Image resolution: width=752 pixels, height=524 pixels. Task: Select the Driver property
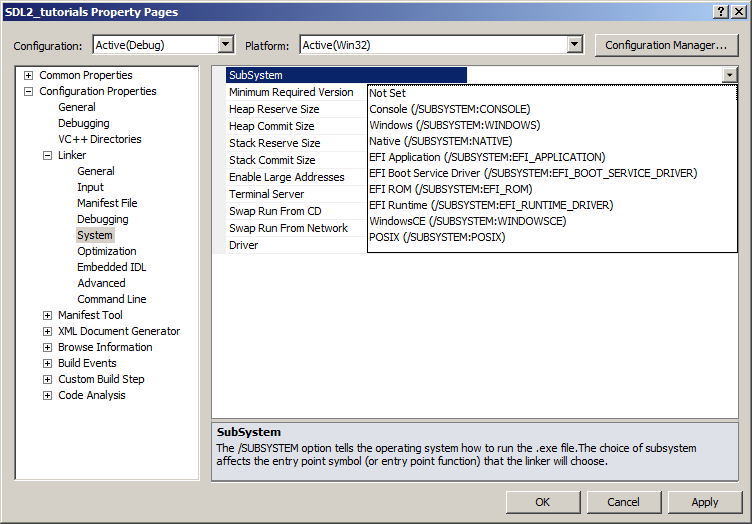click(296, 245)
